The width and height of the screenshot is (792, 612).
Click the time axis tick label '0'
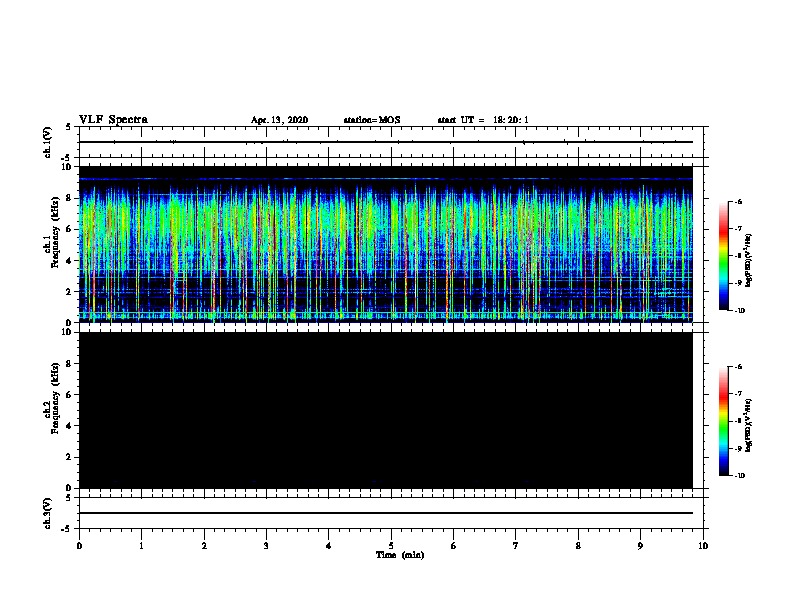79,546
